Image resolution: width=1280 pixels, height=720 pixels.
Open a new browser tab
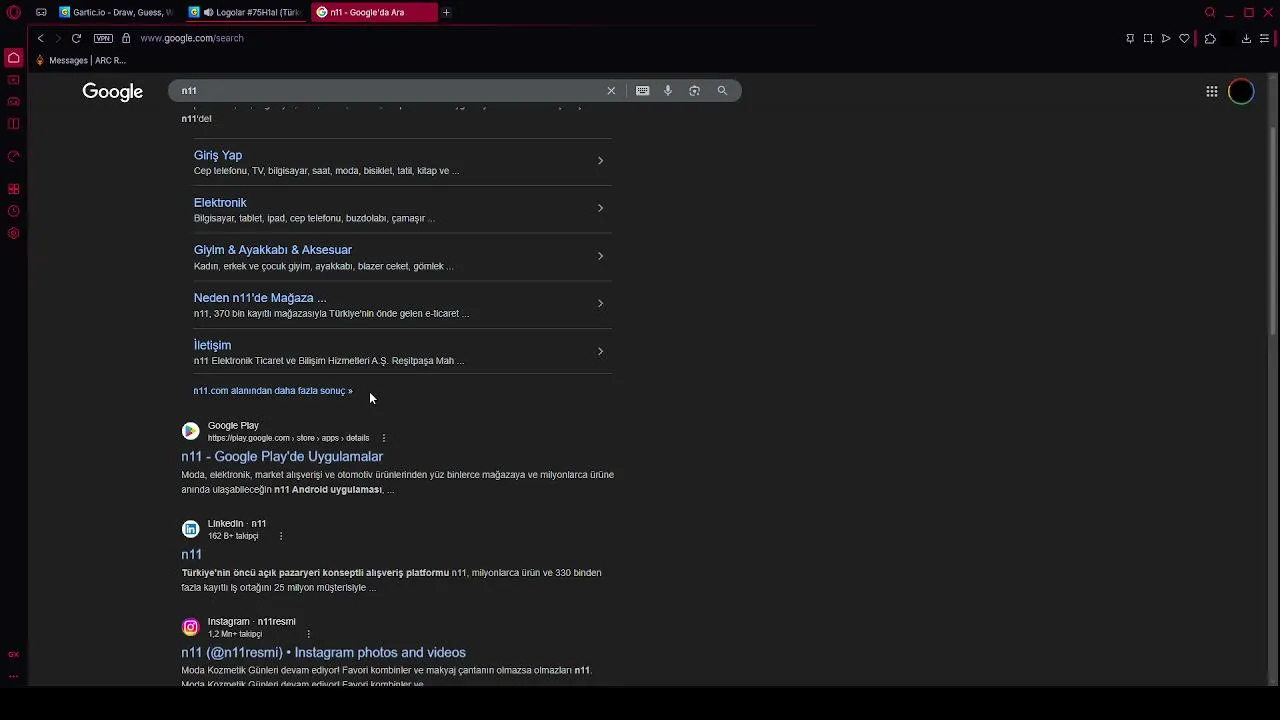446,12
